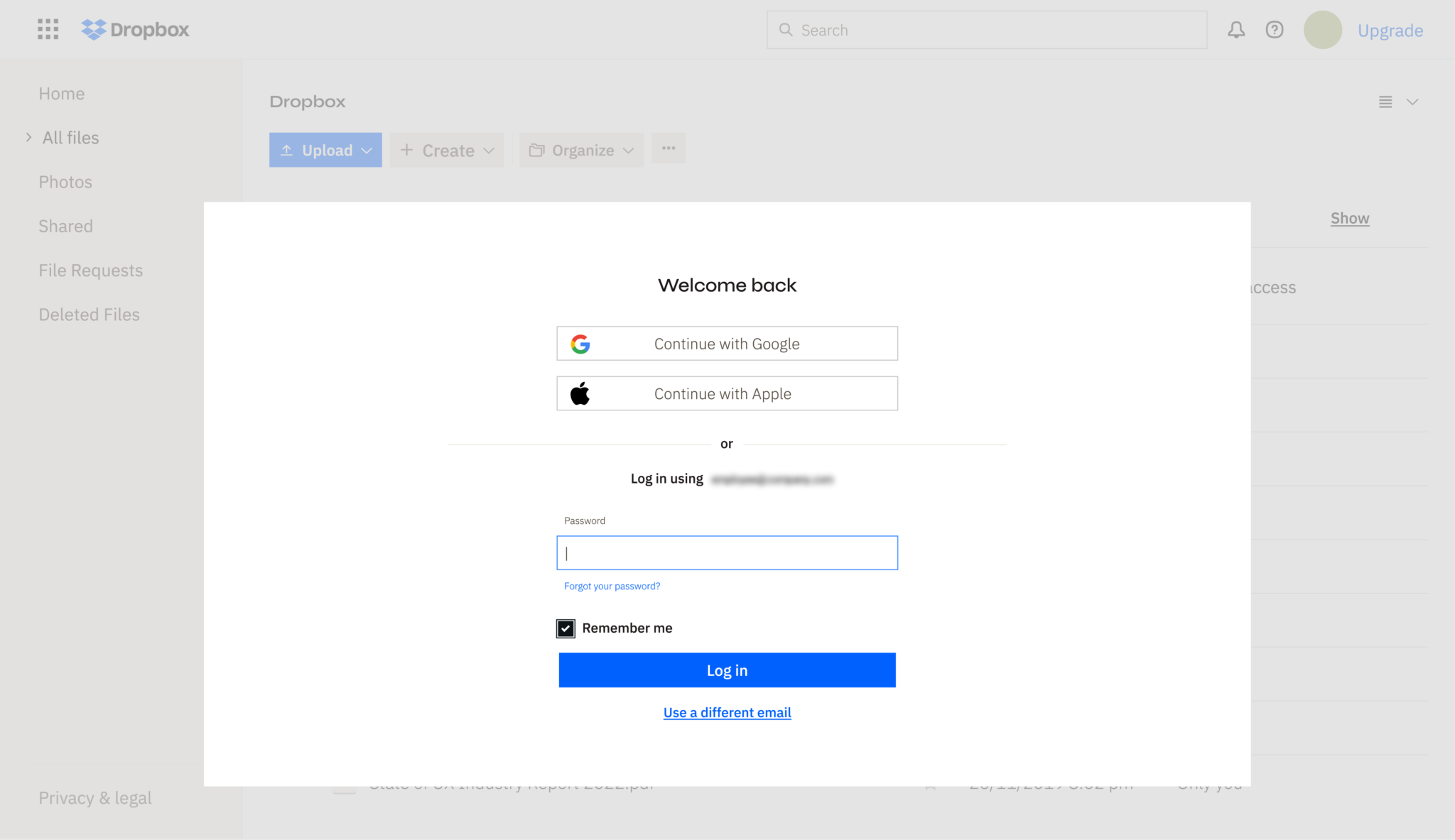Expand the All files tree chevron
Screen dimensions: 1455x840
click(28, 137)
